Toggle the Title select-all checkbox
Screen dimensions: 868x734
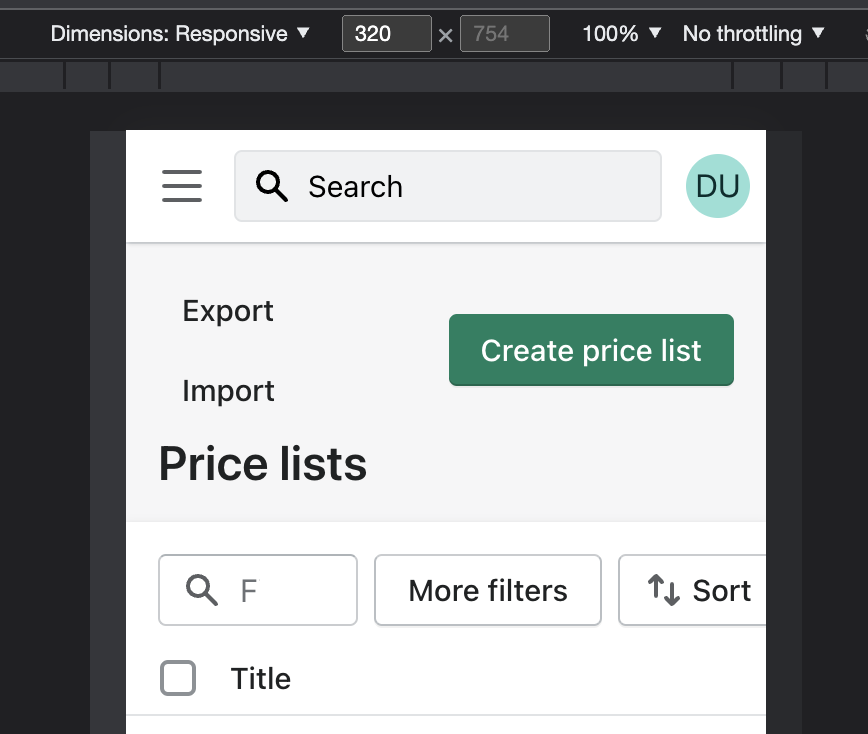tap(178, 678)
